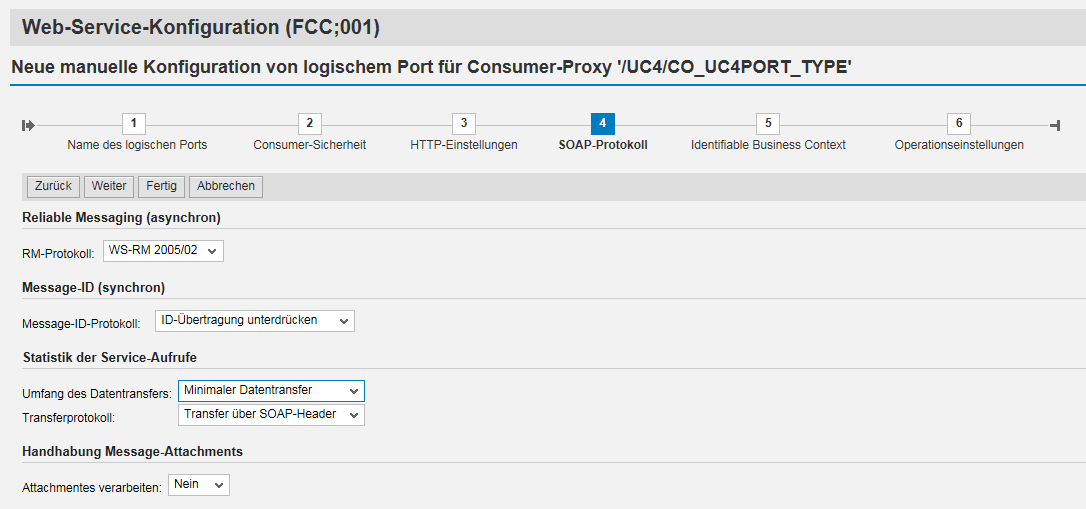Open the RM-Protokoll dropdown
1086x509 pixels.
163,251
